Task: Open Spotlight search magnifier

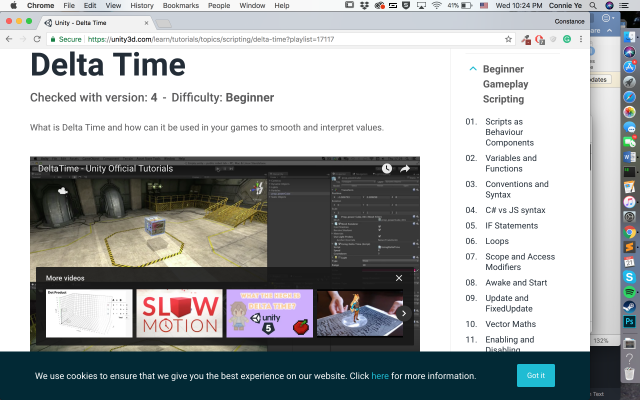Action: tap(593, 5)
